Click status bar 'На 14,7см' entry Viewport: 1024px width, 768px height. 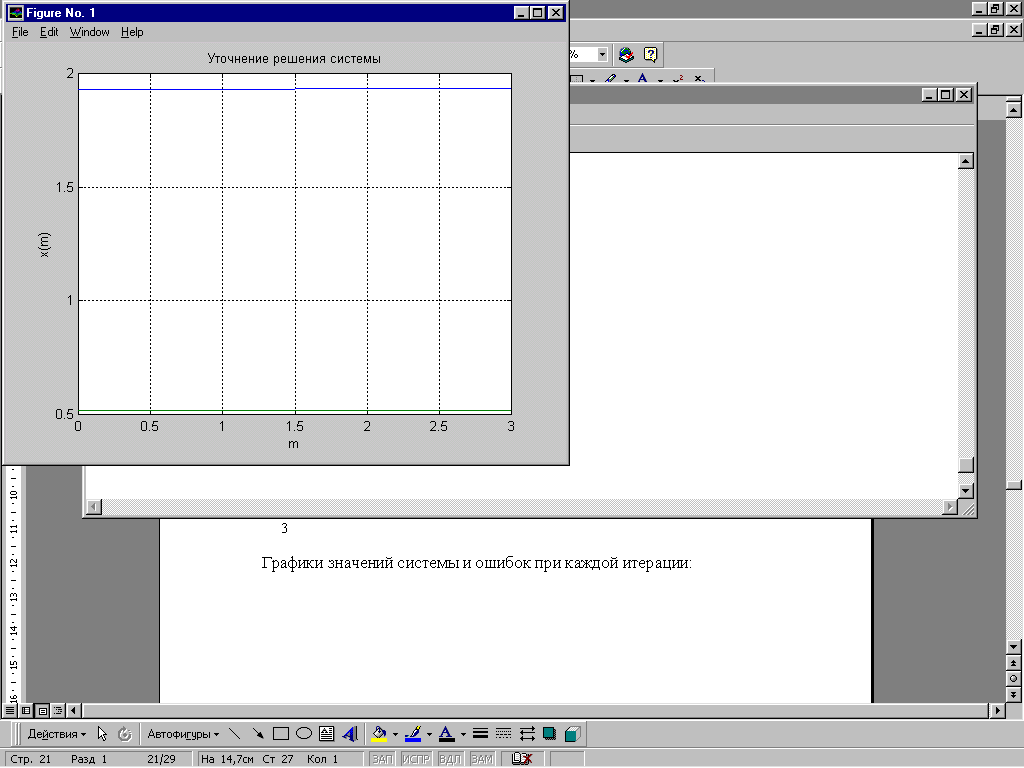pyautogui.click(x=227, y=759)
